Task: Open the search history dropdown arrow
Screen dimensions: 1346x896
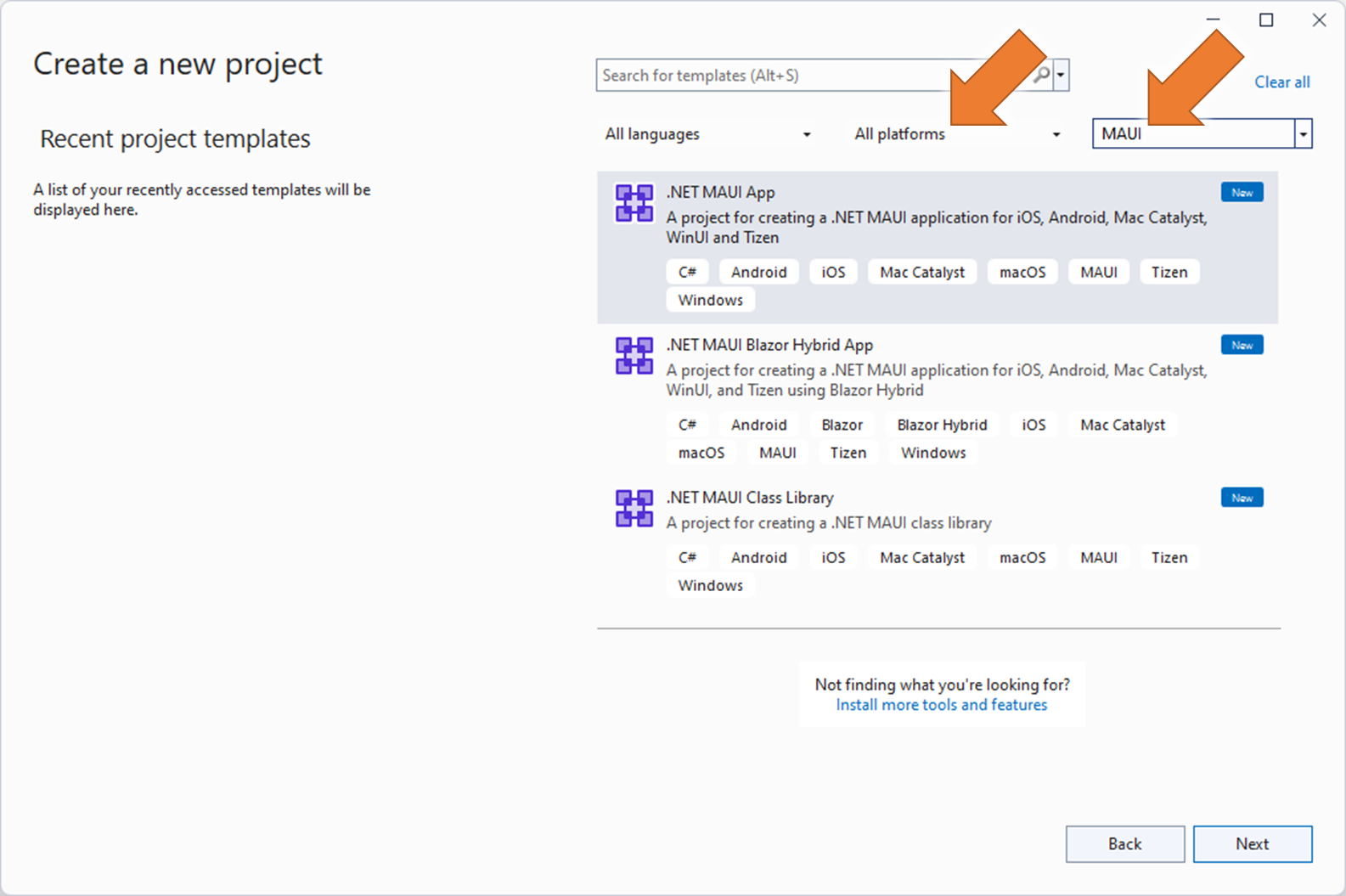Action: (1061, 75)
